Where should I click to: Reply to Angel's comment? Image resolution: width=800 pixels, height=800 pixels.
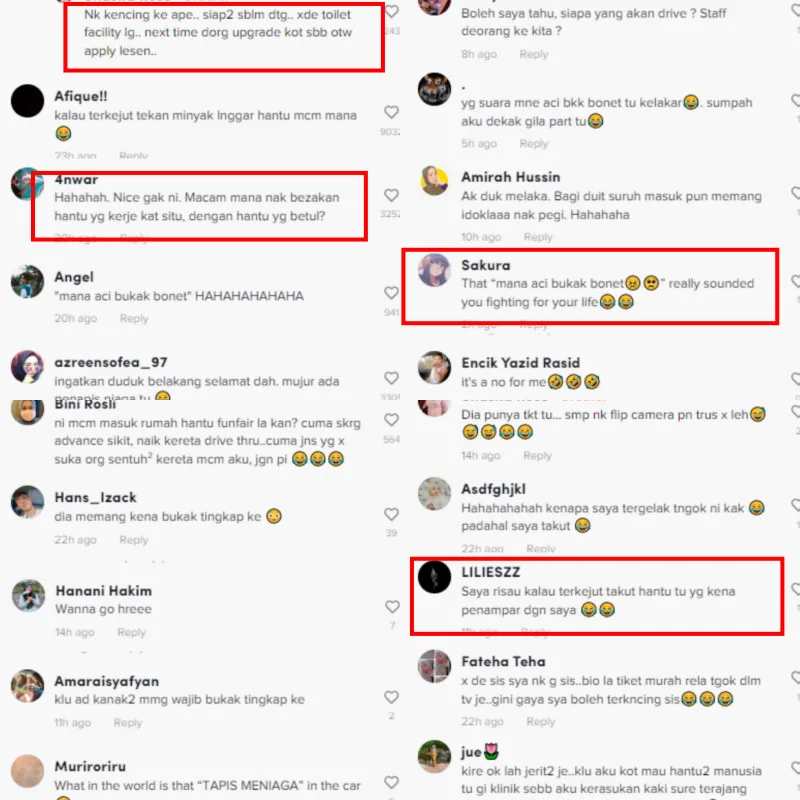(x=134, y=318)
